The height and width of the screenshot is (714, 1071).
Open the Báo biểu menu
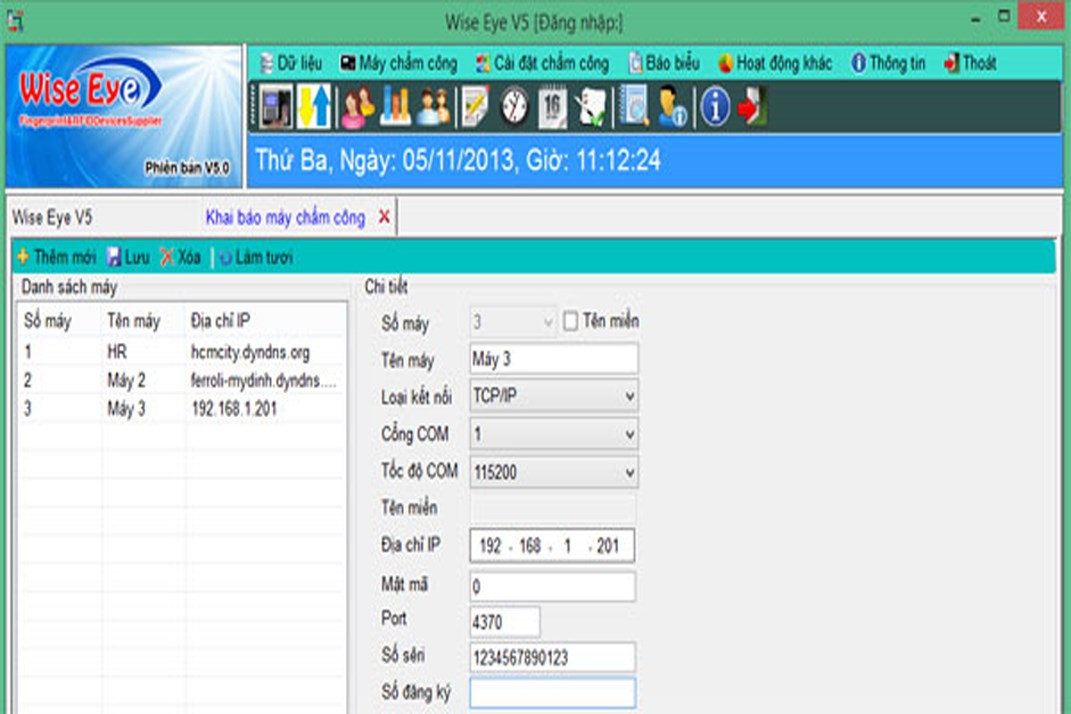click(x=665, y=64)
